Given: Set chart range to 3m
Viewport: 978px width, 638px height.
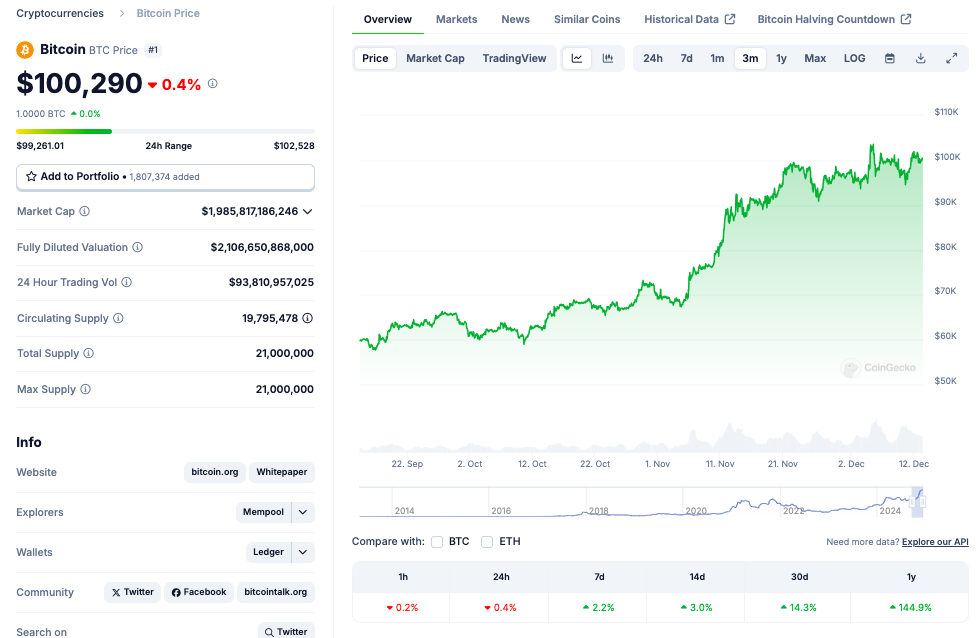Looking at the screenshot, I should 750,59.
